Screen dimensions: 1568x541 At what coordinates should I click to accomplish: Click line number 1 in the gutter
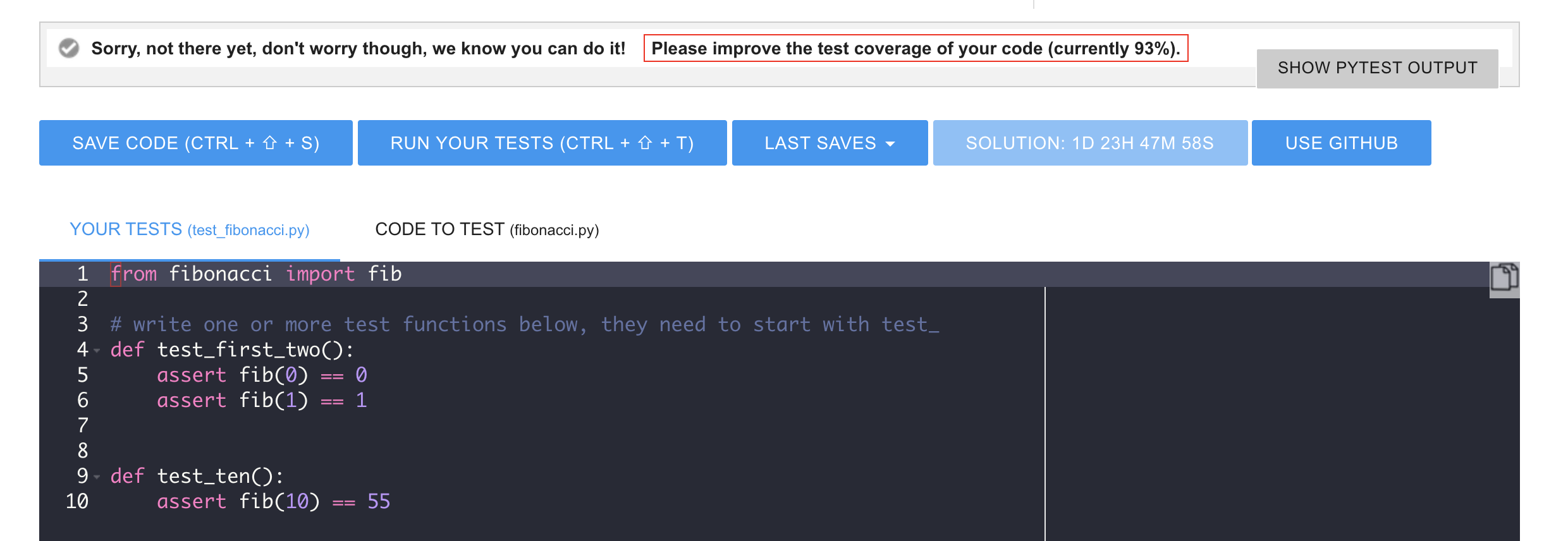point(82,274)
